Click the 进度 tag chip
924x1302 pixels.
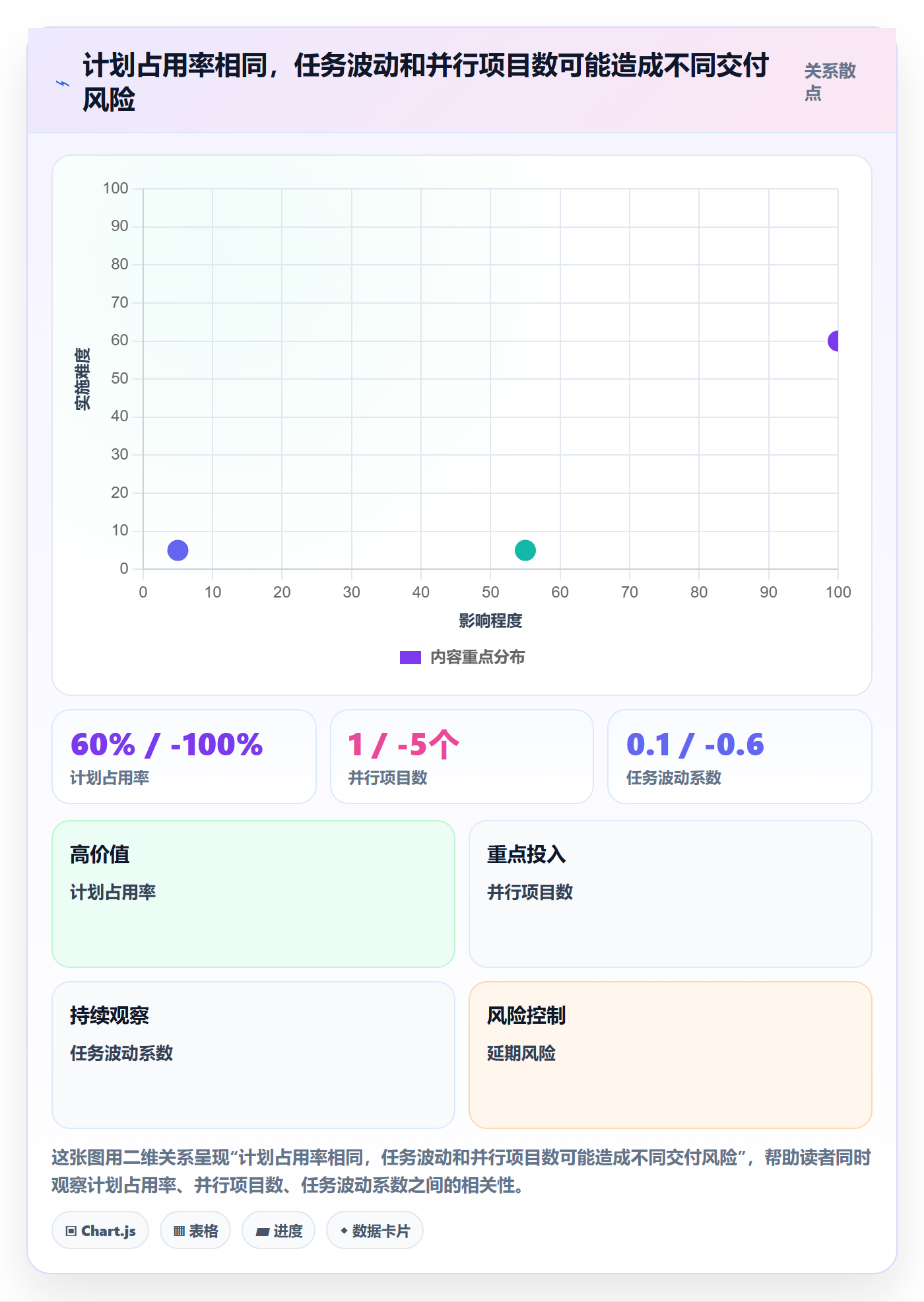[279, 1231]
